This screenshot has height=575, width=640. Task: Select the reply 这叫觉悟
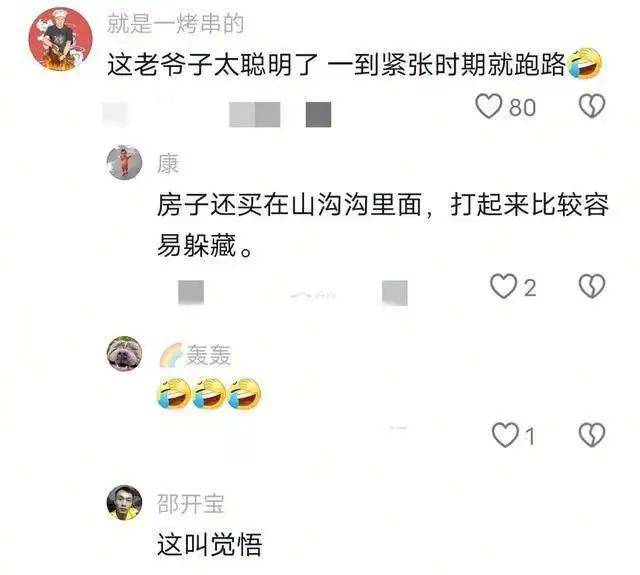tap(209, 544)
